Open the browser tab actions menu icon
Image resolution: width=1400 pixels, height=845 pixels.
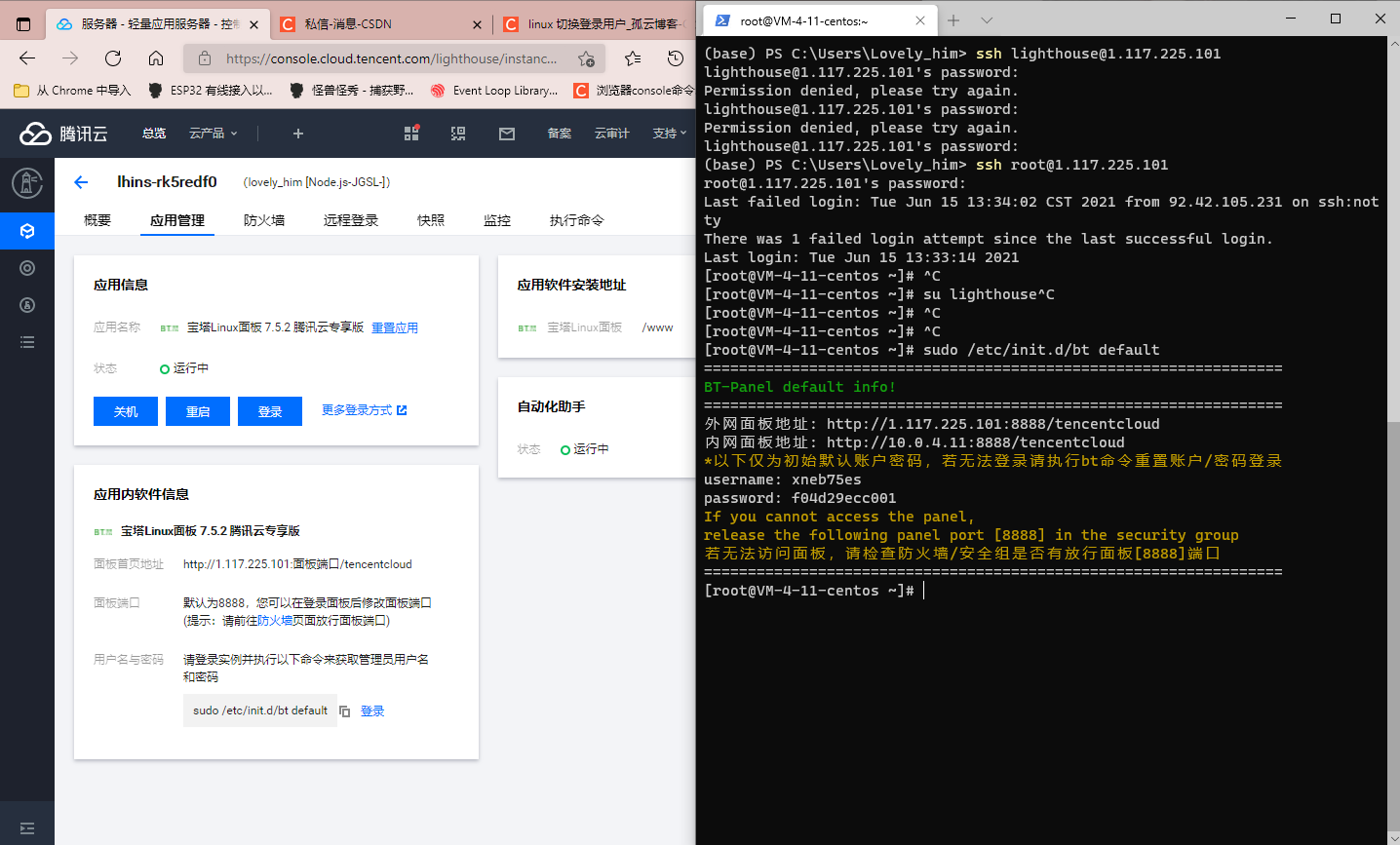[23, 23]
